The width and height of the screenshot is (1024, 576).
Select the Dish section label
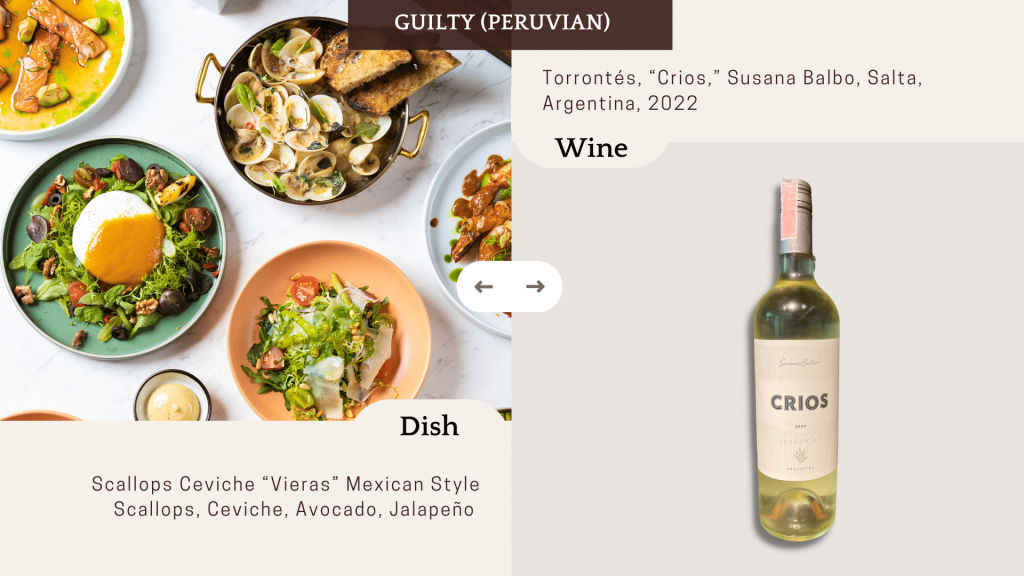429,426
